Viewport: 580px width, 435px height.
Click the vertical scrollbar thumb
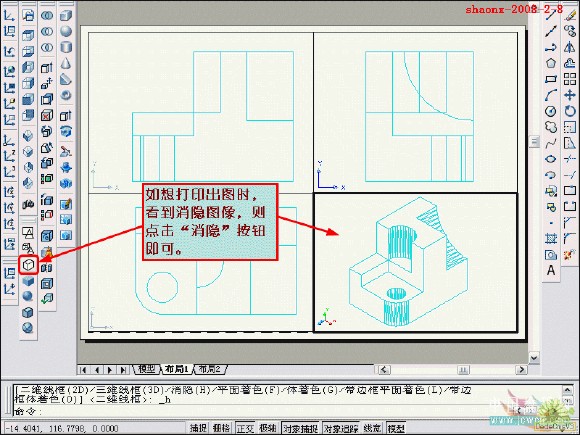pos(534,142)
